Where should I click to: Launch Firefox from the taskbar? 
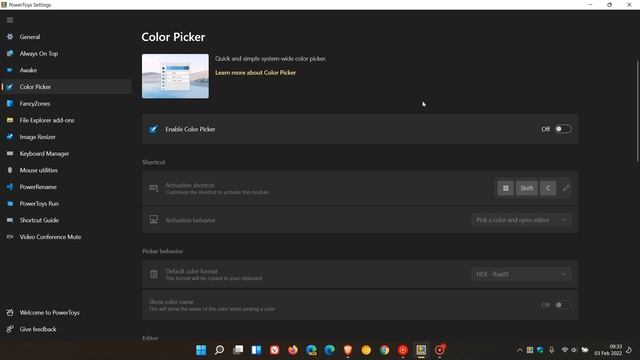click(293, 350)
